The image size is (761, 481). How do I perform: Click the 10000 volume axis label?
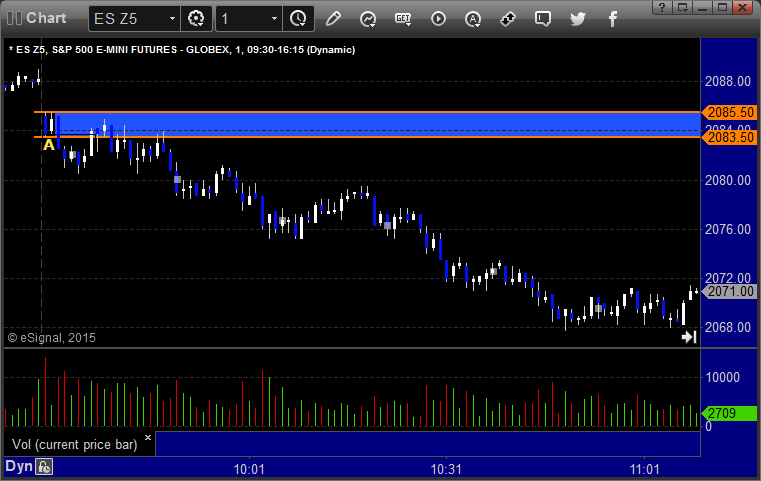723,378
